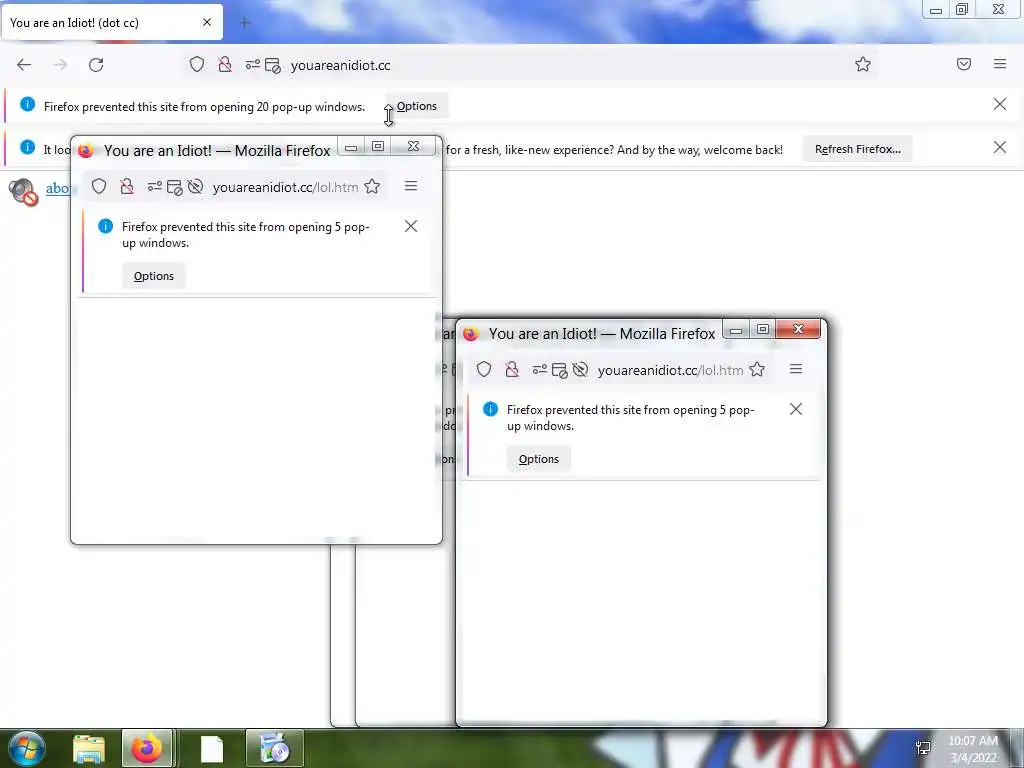The height and width of the screenshot is (768, 1024).
Task: Click URL field in left popup window
Action: [x=285, y=187]
